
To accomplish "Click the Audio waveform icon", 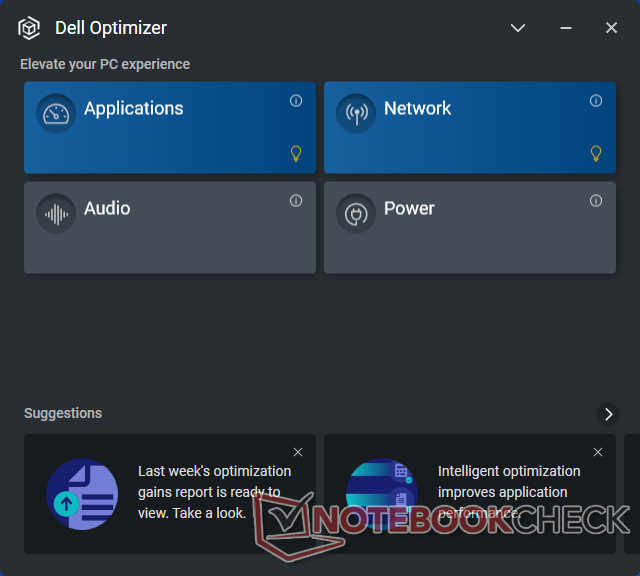I will pos(56,213).
